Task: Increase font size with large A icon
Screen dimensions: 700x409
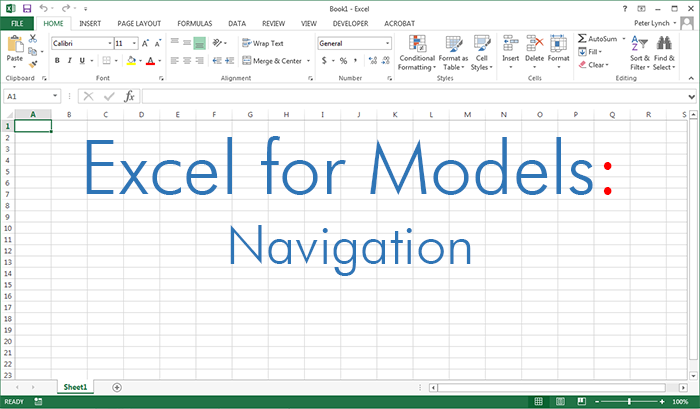Action: 145,43
